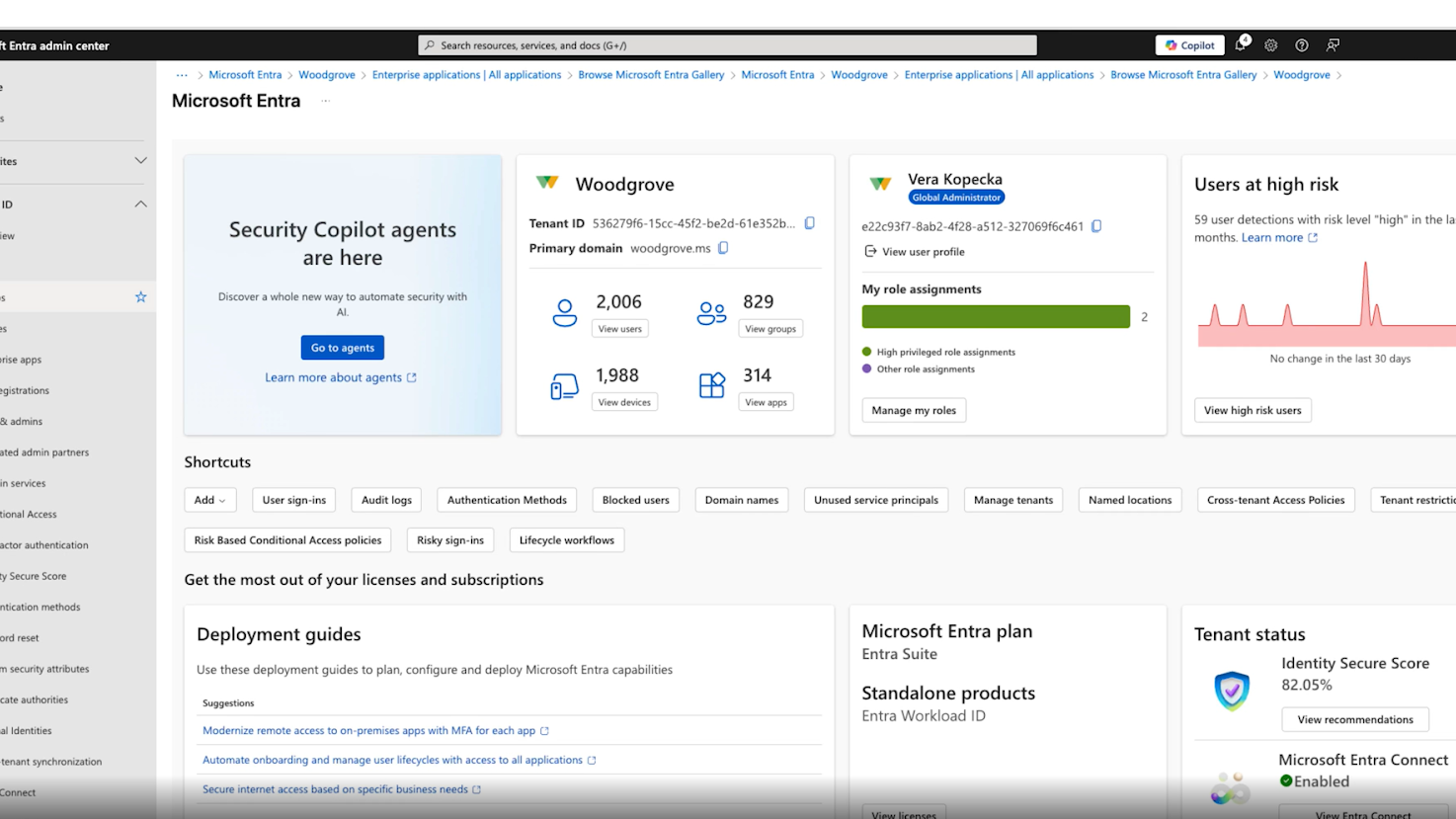This screenshot has width=1456, height=819.
Task: Select Woodgrove in the breadcrumb trail
Action: pos(327,74)
